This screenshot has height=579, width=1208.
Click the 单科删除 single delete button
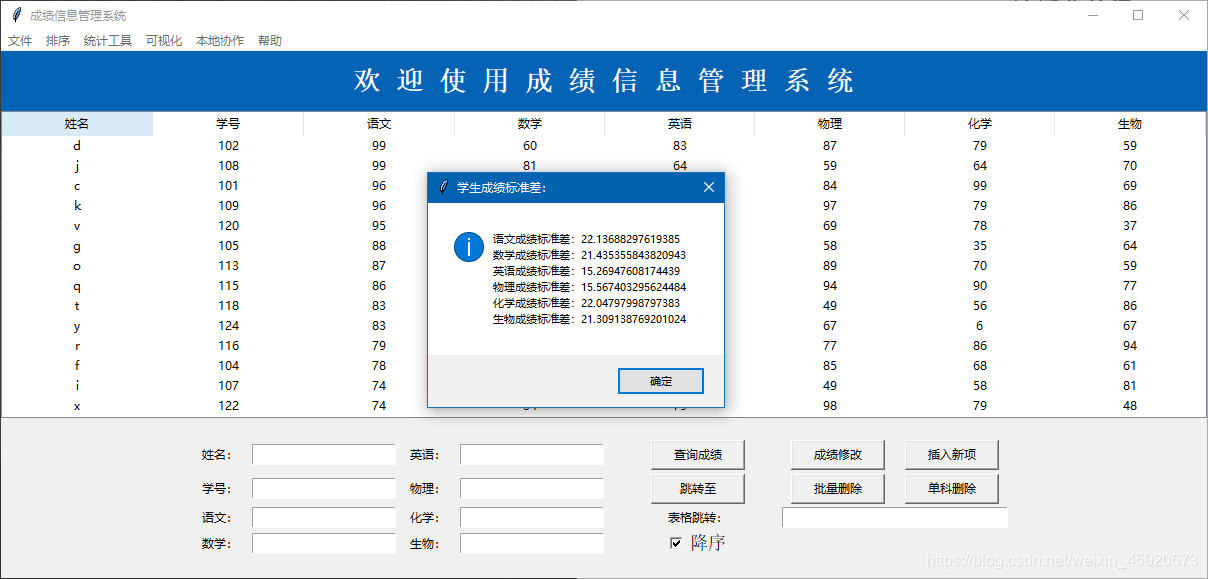point(952,488)
